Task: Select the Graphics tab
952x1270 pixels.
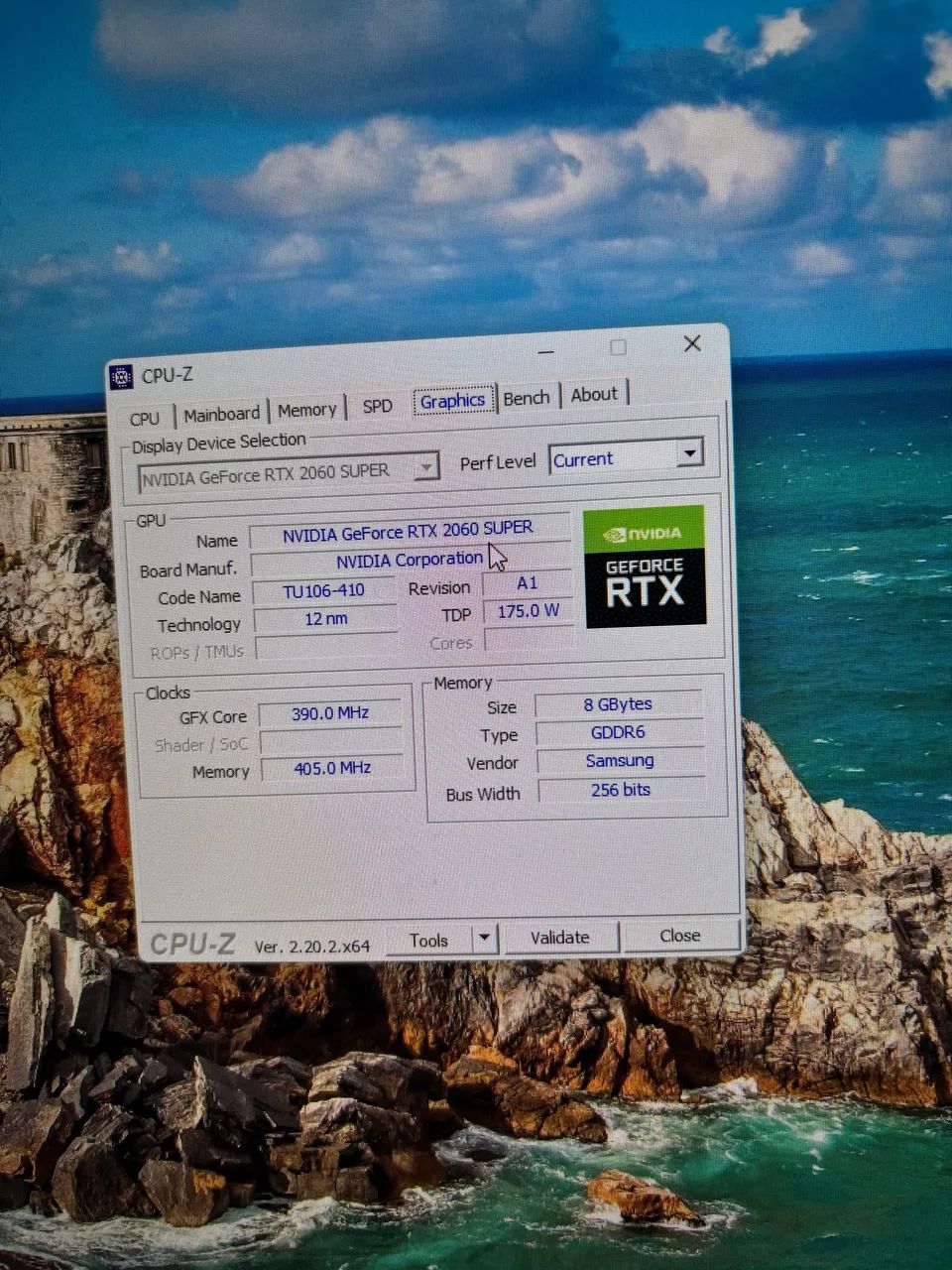Action: [452, 401]
